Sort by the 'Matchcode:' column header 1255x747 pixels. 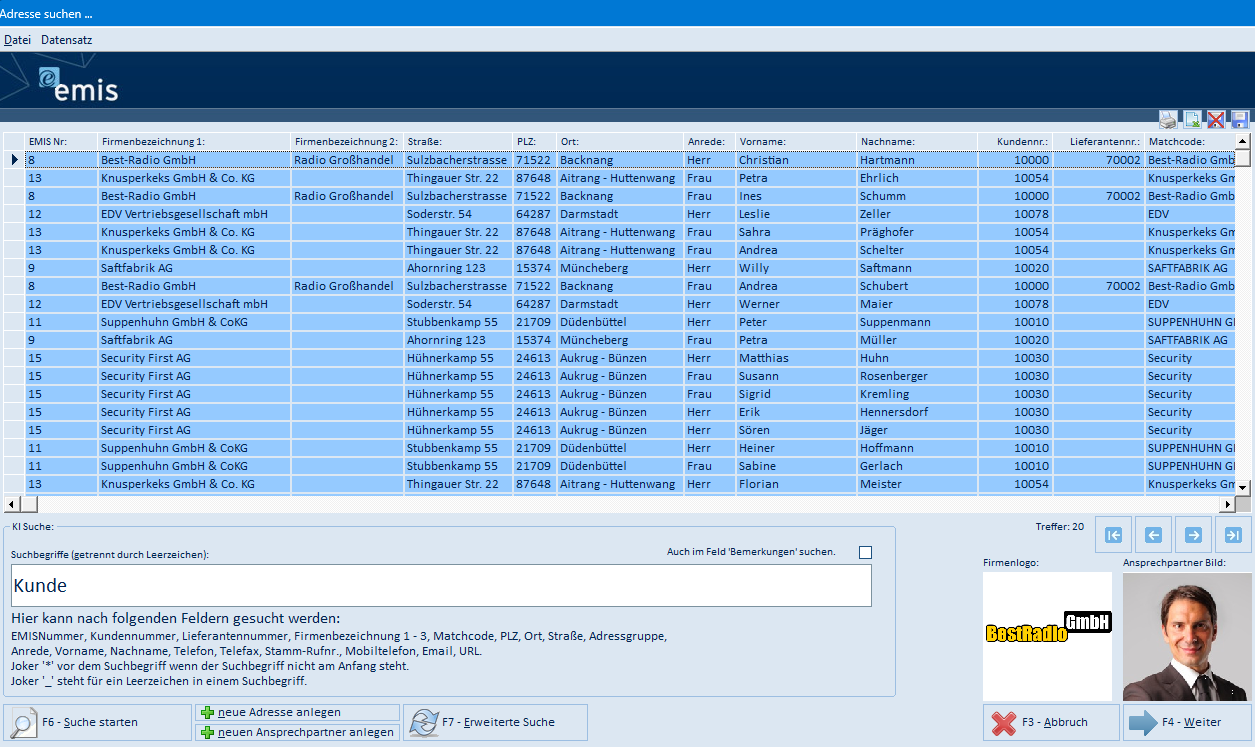(1190, 142)
